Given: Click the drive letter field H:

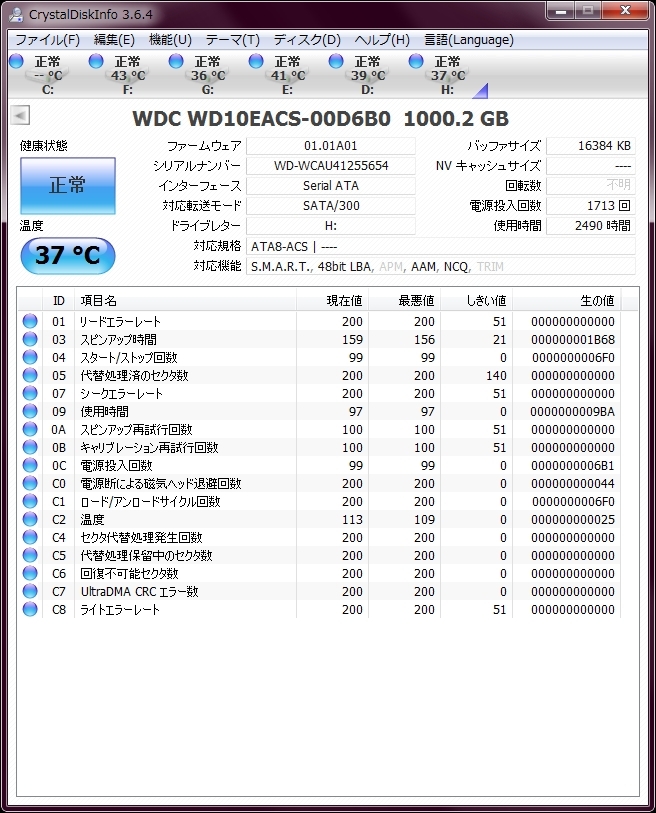Looking at the screenshot, I should [x=331, y=226].
